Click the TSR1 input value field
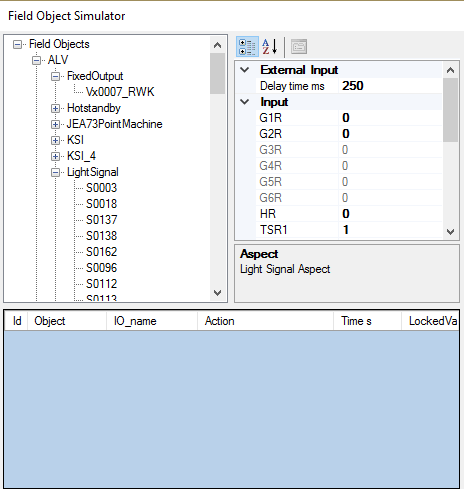Screen dimensions: 464x489 (x=390, y=230)
